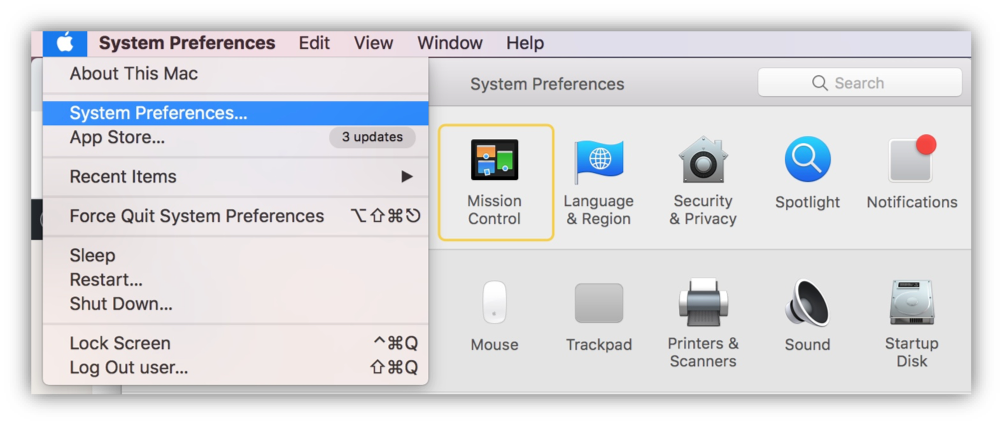Image resolution: width=1002 pixels, height=424 pixels.
Task: Click the Apple logo menu
Action: pos(65,43)
